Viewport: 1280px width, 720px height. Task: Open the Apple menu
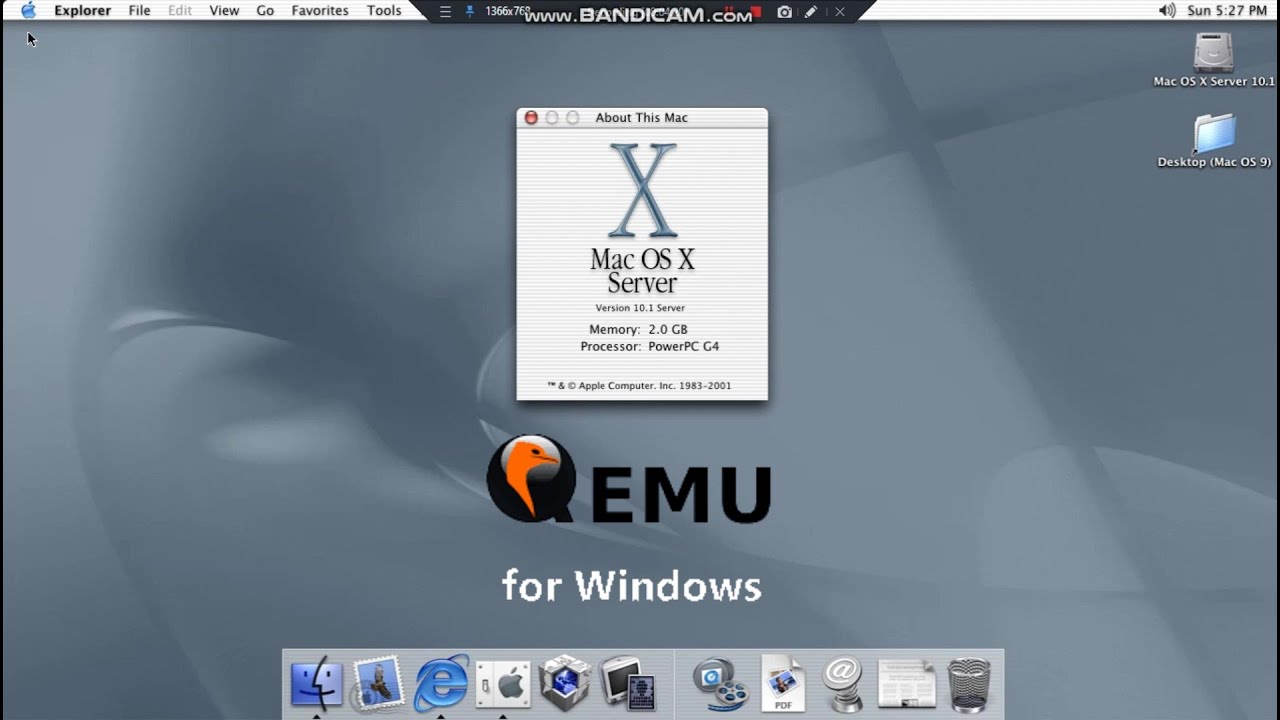28,10
